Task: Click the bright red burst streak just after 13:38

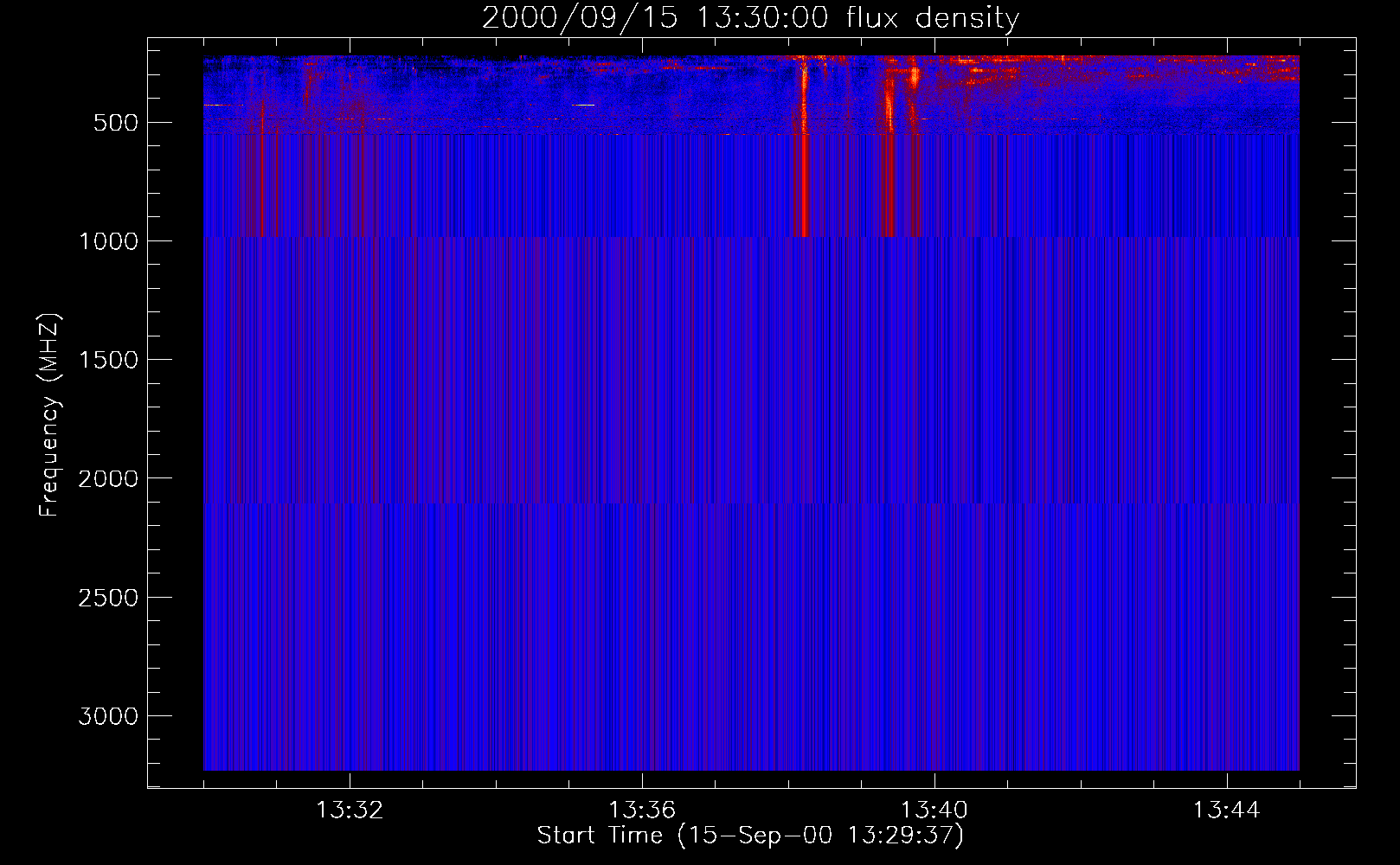Action: 805,173
